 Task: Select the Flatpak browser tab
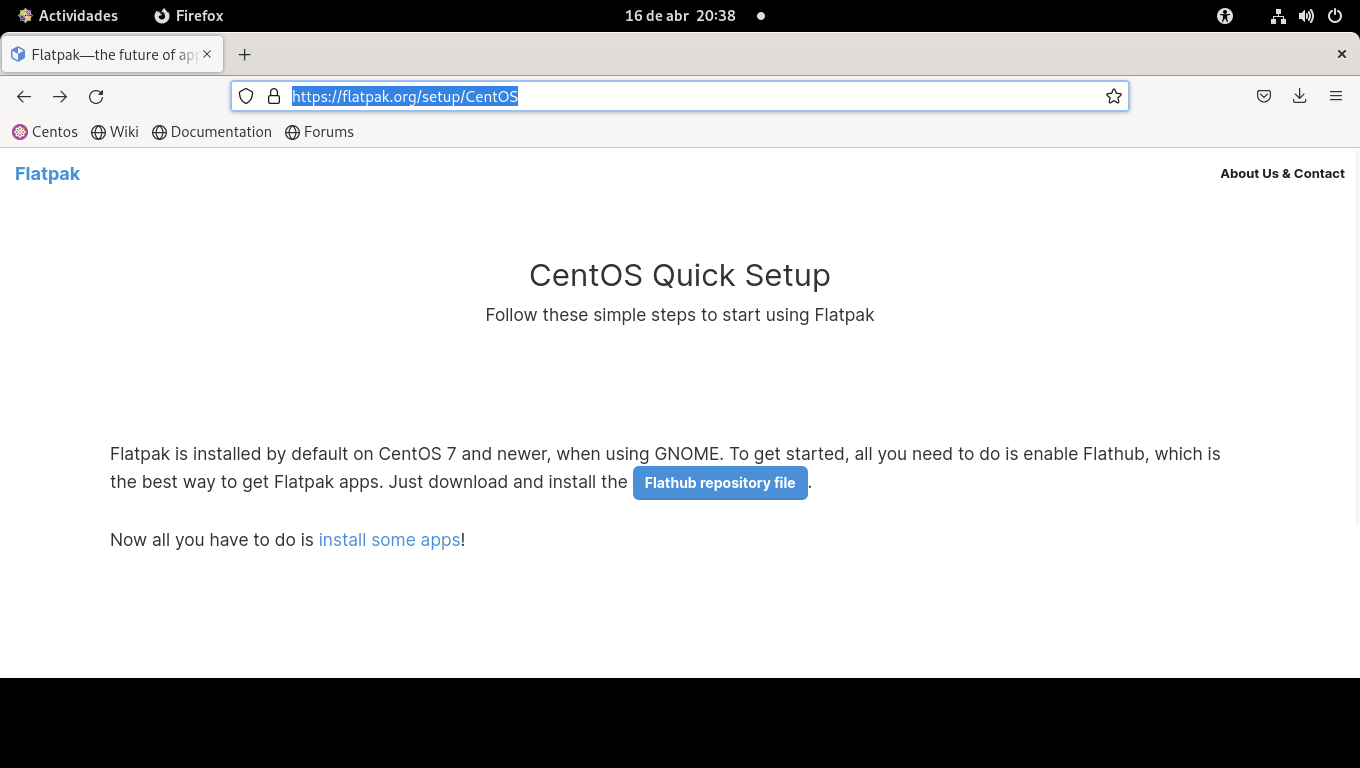click(x=112, y=54)
